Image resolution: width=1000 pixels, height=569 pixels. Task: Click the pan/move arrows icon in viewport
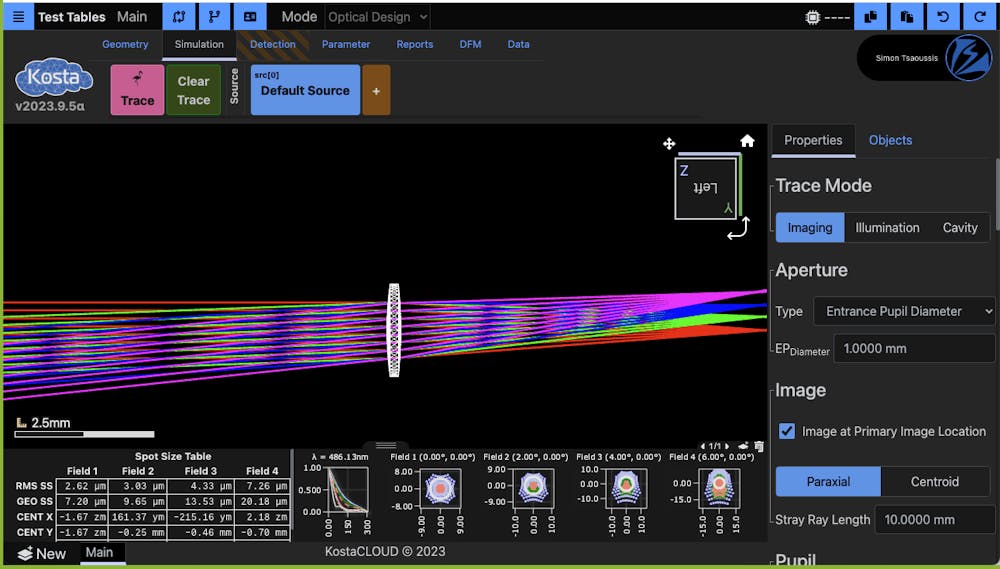pos(669,144)
